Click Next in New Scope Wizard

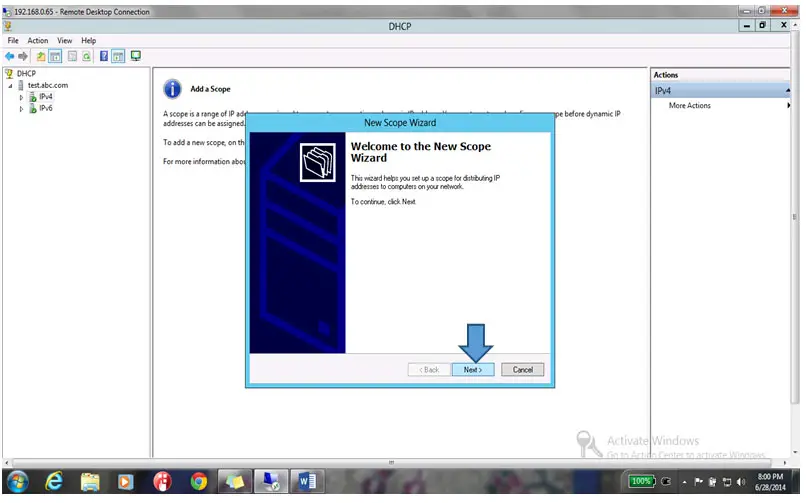pos(473,369)
